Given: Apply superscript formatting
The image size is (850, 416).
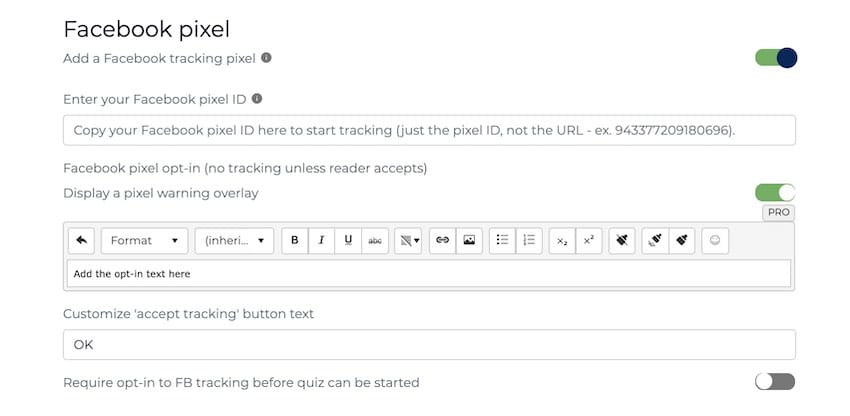Looking at the screenshot, I should point(589,240).
